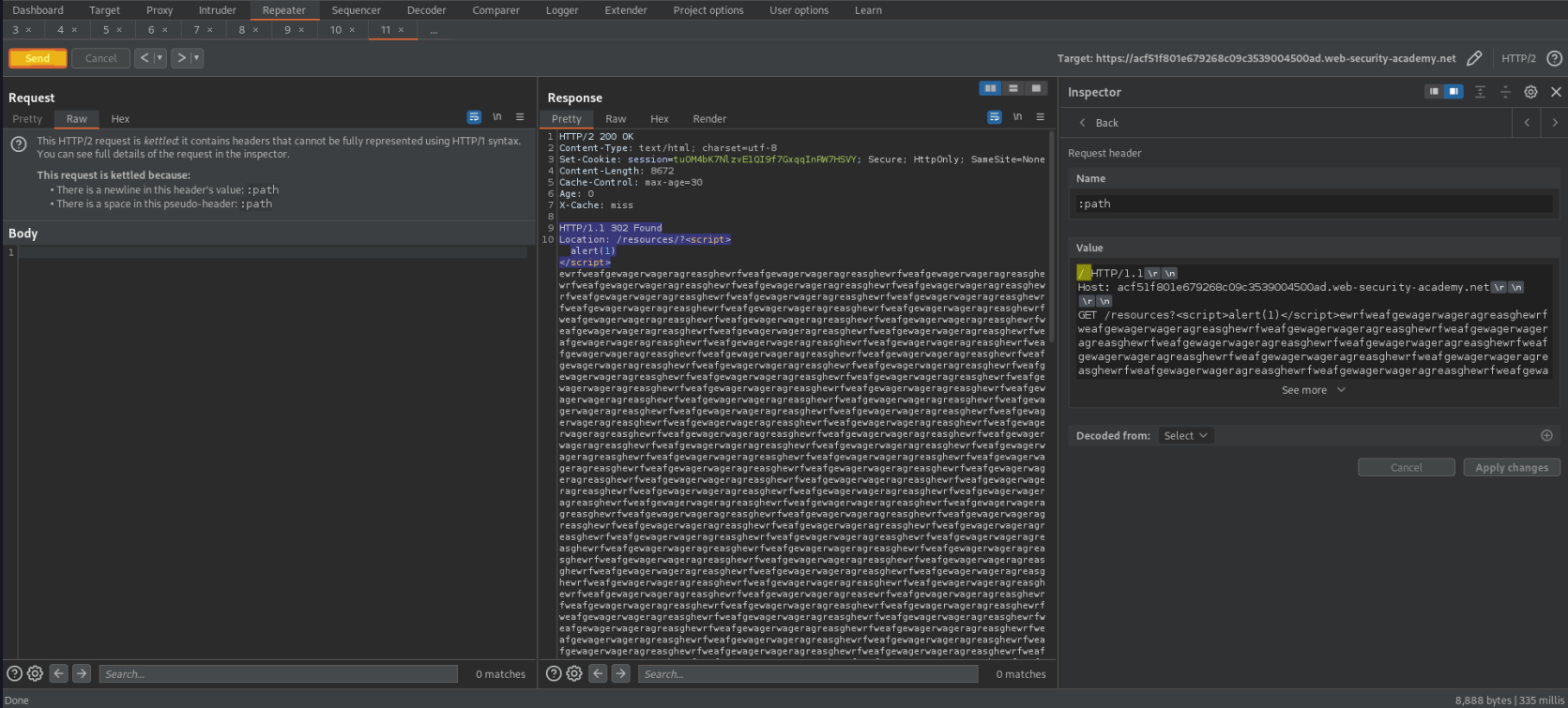Switch to the Logger tab

coord(562,10)
